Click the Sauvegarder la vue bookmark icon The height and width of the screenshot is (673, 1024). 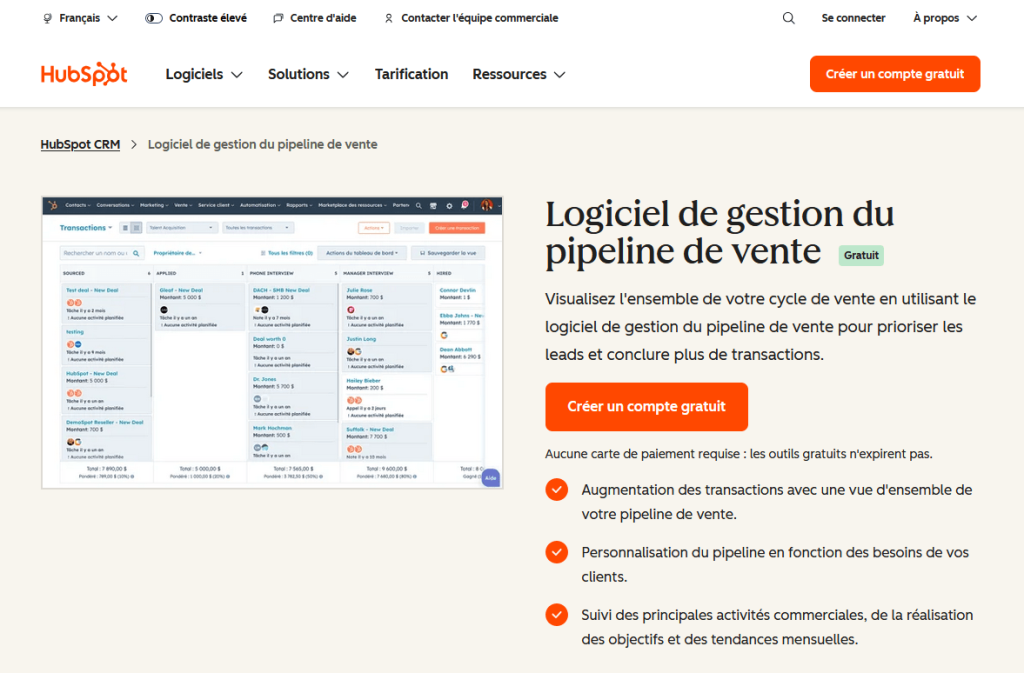pos(421,252)
